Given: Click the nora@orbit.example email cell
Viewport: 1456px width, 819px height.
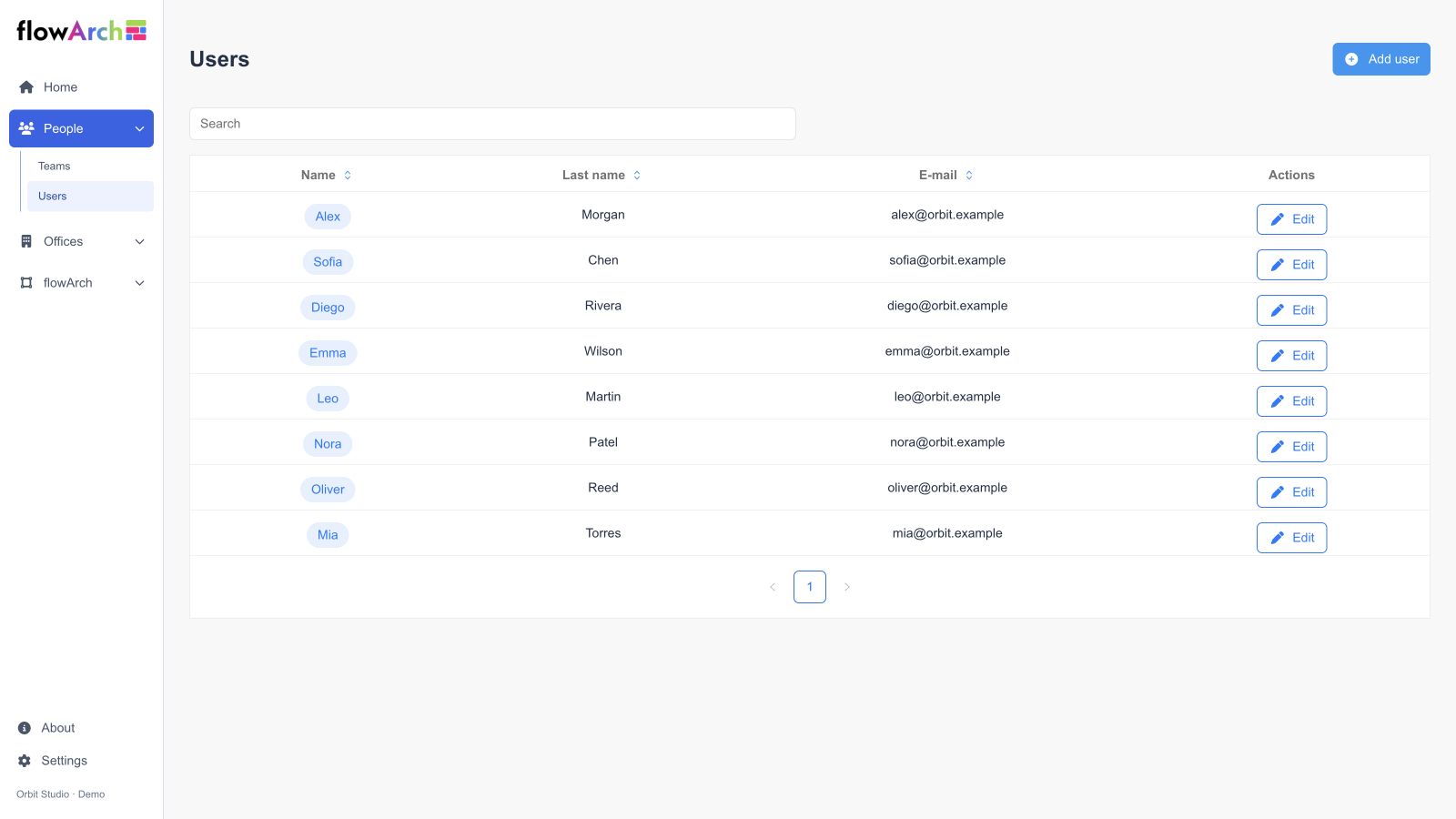Looking at the screenshot, I should (x=947, y=442).
